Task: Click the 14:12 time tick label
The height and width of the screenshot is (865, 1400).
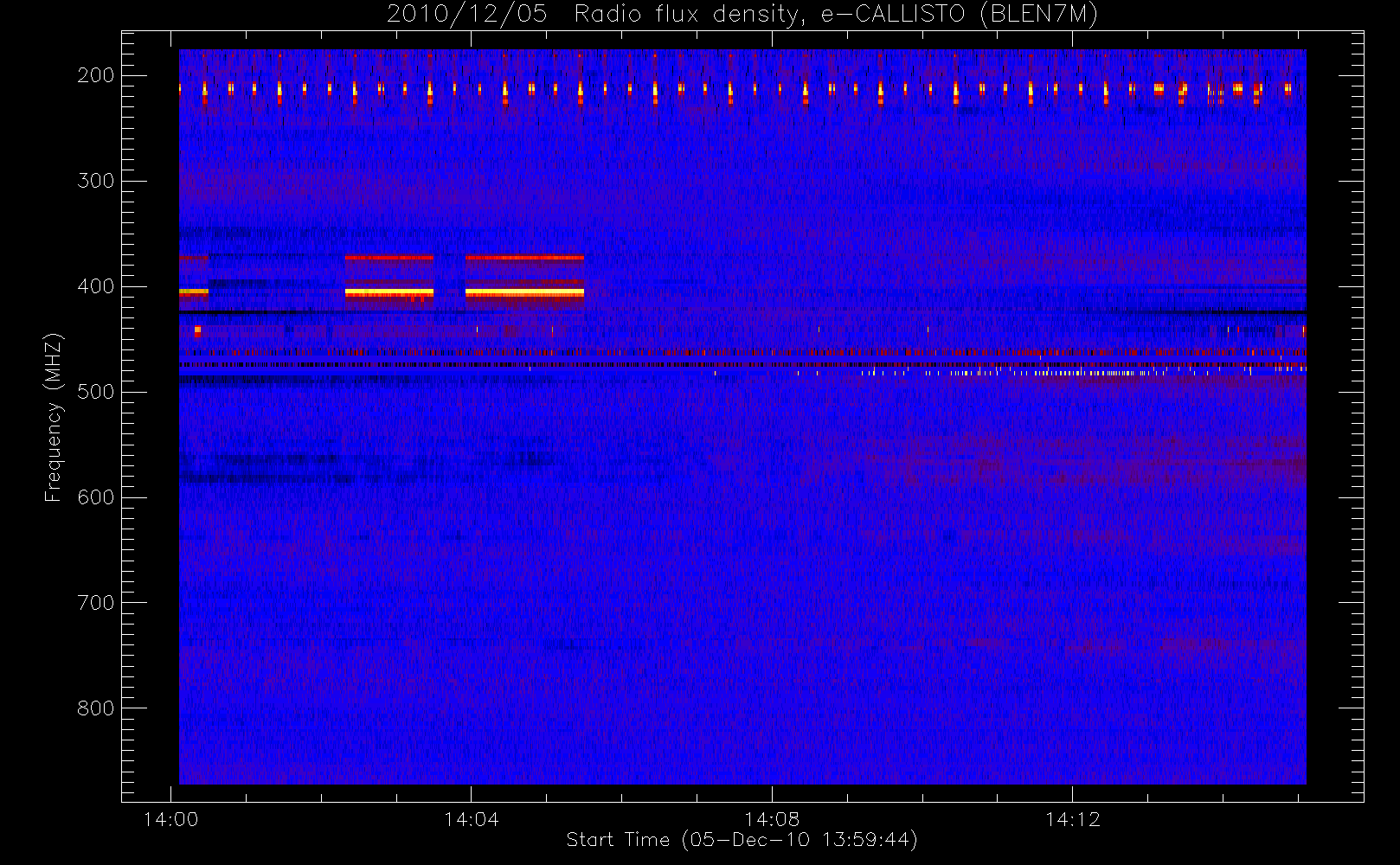Action: [x=1073, y=819]
